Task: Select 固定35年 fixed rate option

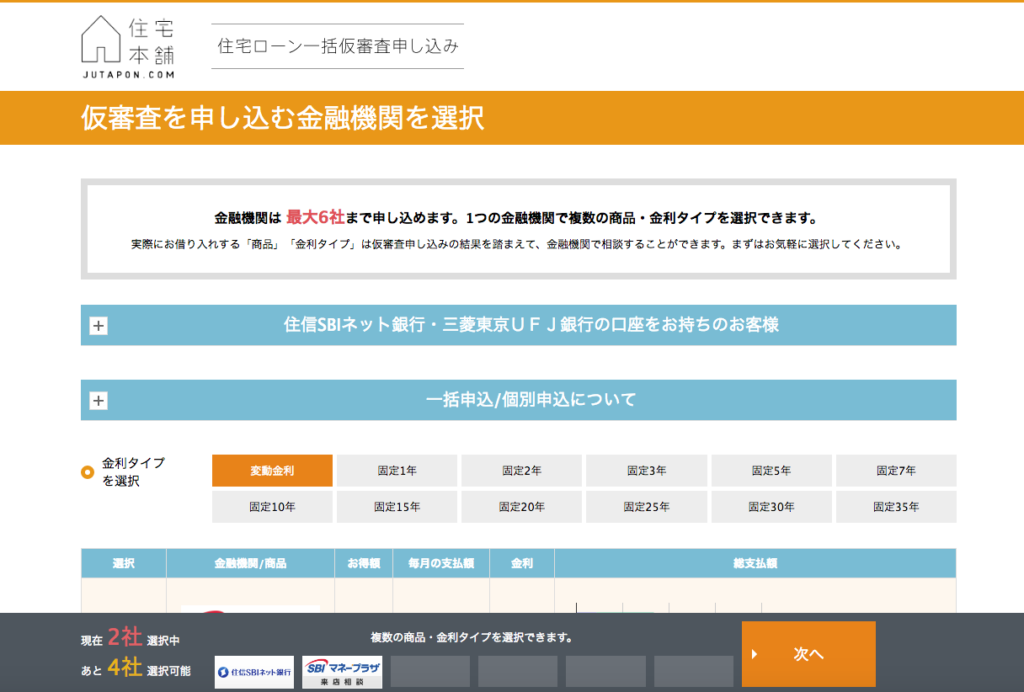Action: (x=896, y=507)
